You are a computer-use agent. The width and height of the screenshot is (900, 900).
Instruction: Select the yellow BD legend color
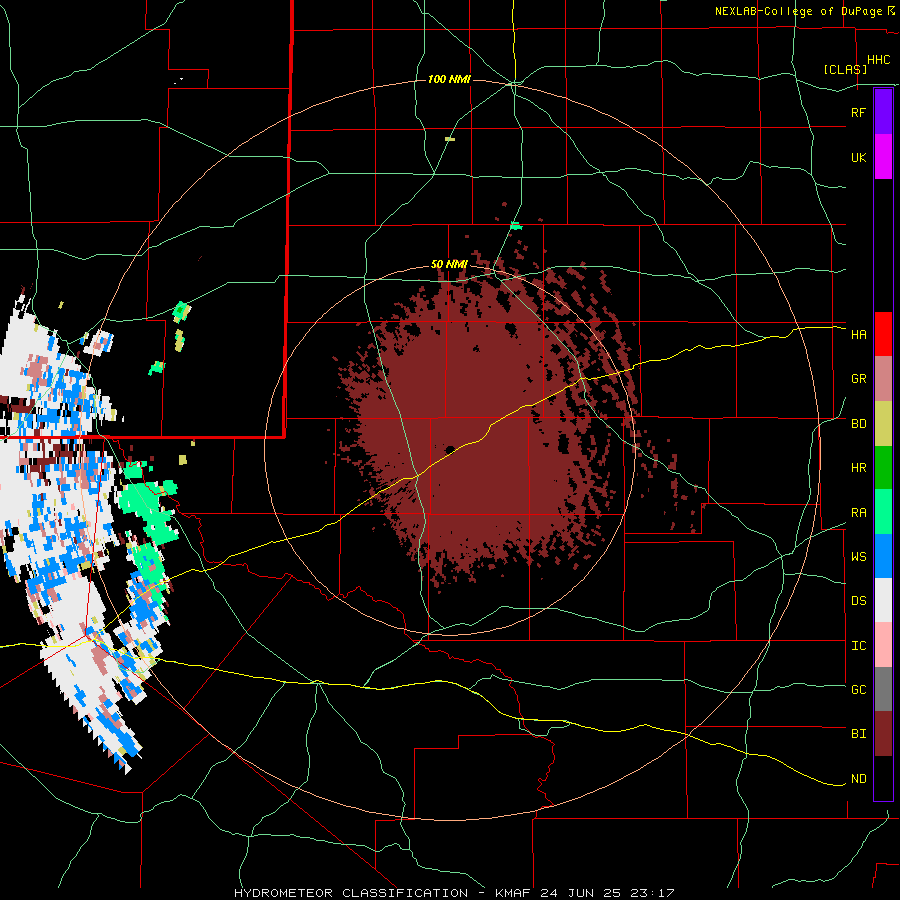[x=883, y=423]
